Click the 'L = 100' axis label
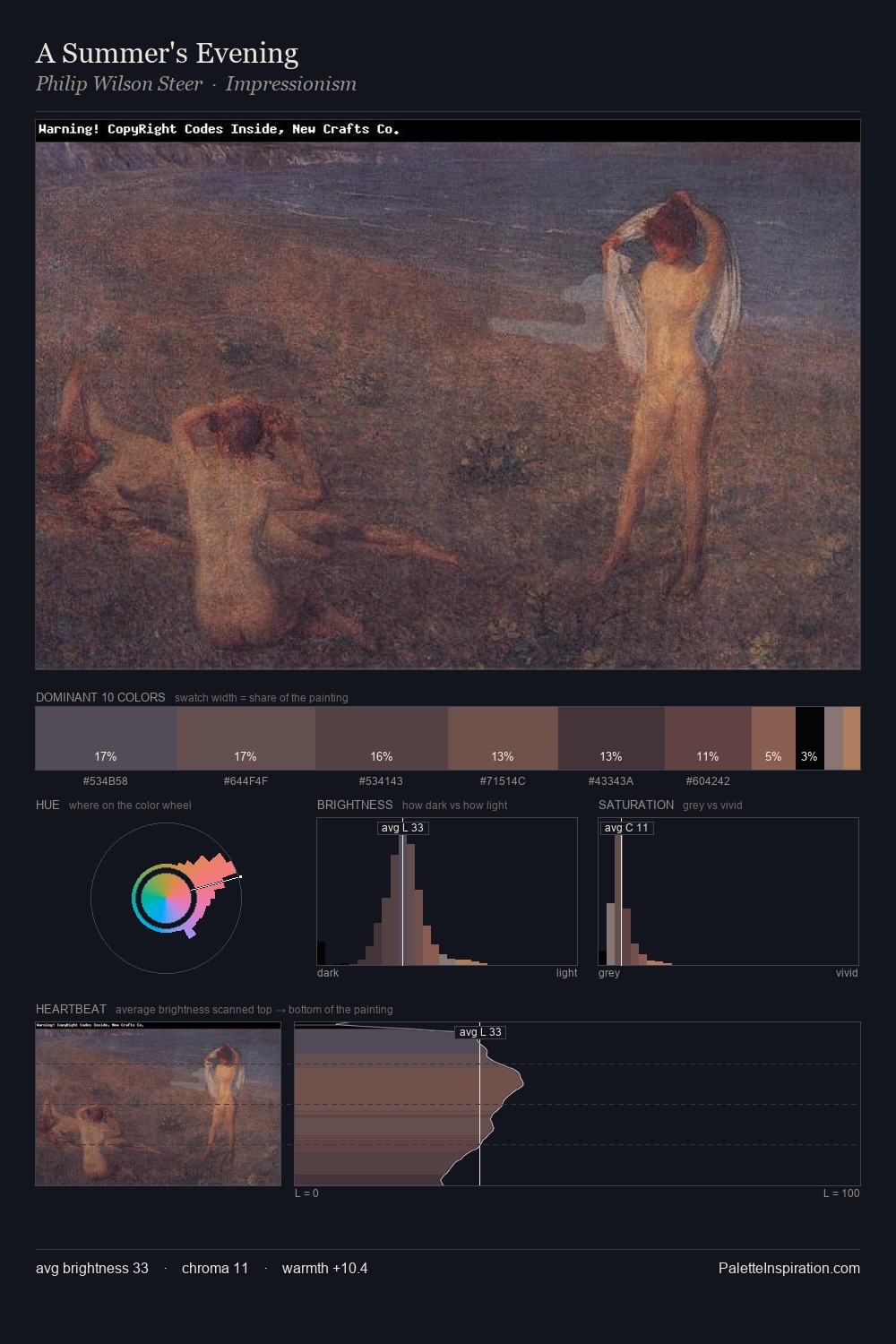Screen dimensions: 896x1344 [x=841, y=1193]
